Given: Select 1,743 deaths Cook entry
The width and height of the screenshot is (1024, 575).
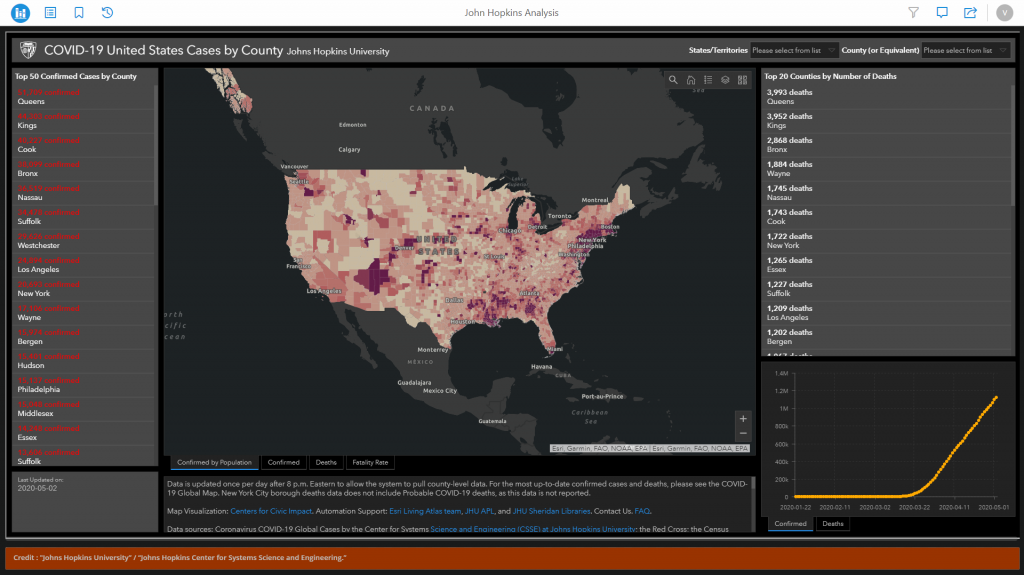Looking at the screenshot, I should (x=887, y=217).
